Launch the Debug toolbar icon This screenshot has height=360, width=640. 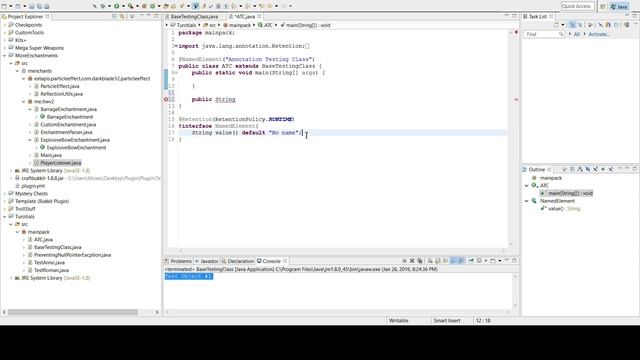pos(102,6)
